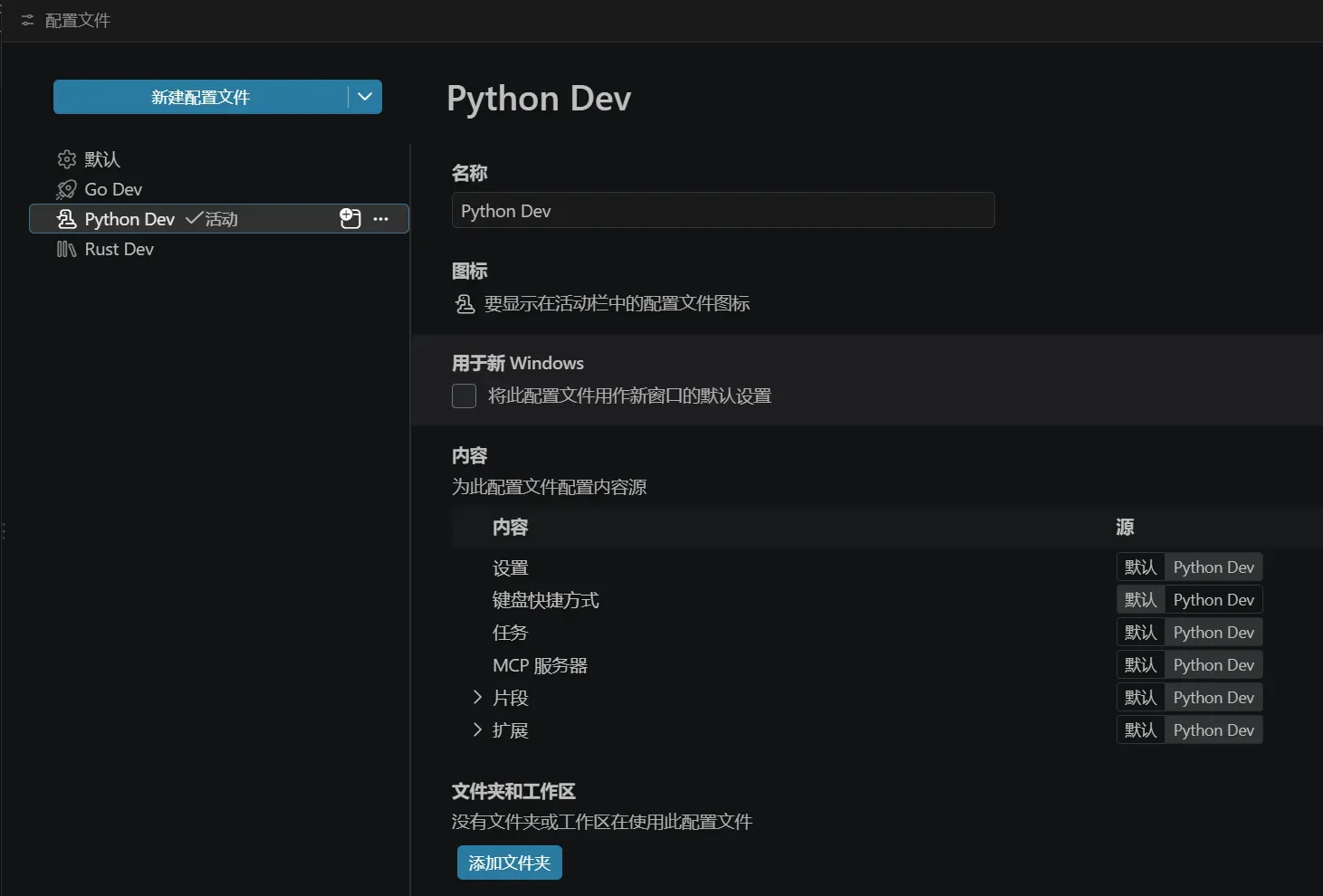Click the 设置 content row label
Viewport: 1323px width, 896px height.
coord(511,567)
